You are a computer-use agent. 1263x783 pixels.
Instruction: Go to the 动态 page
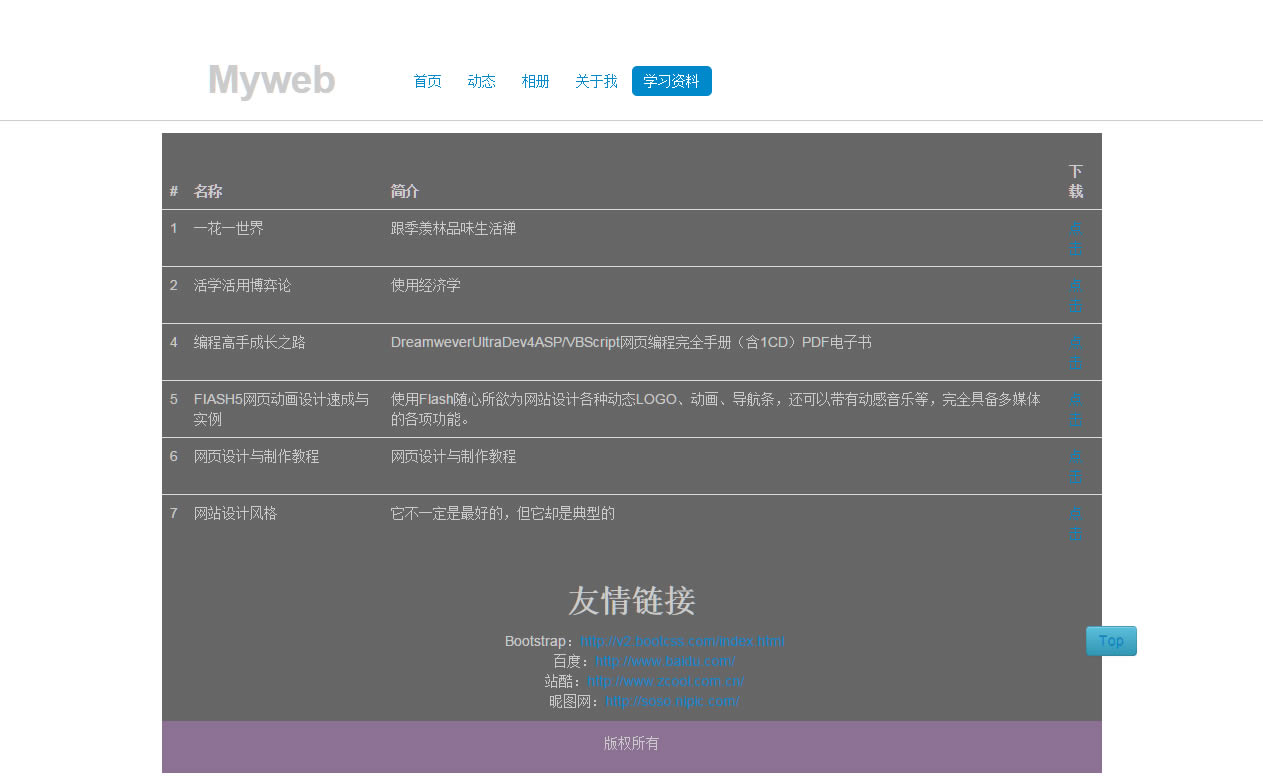point(481,81)
